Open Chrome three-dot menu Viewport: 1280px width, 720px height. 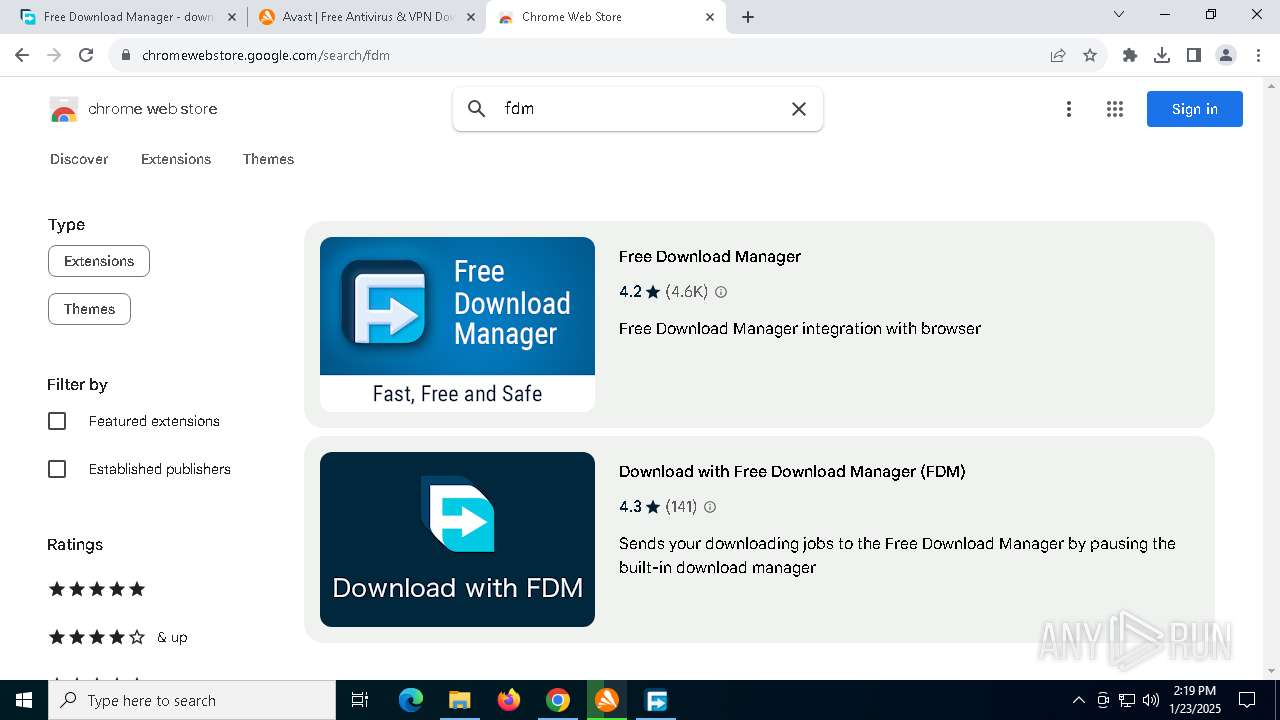pyautogui.click(x=1257, y=55)
